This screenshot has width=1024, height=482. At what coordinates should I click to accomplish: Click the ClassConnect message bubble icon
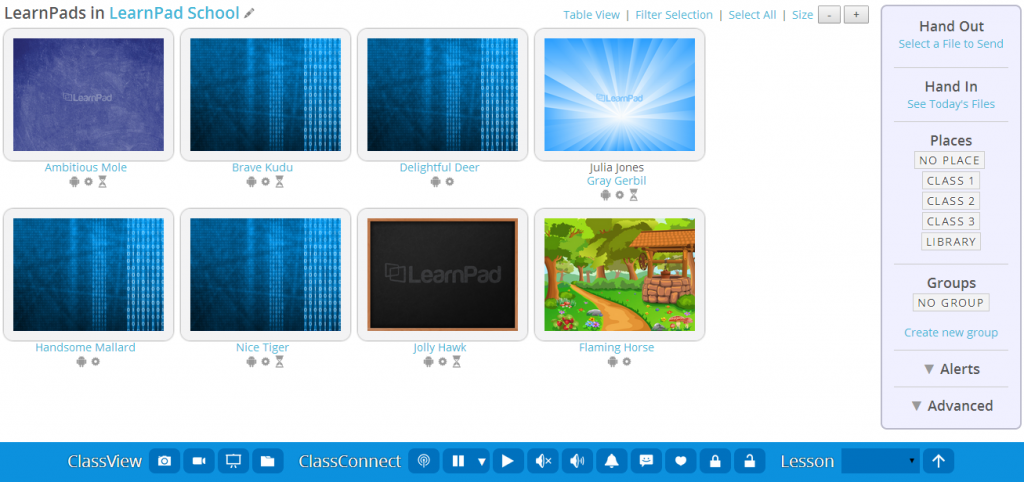647,461
